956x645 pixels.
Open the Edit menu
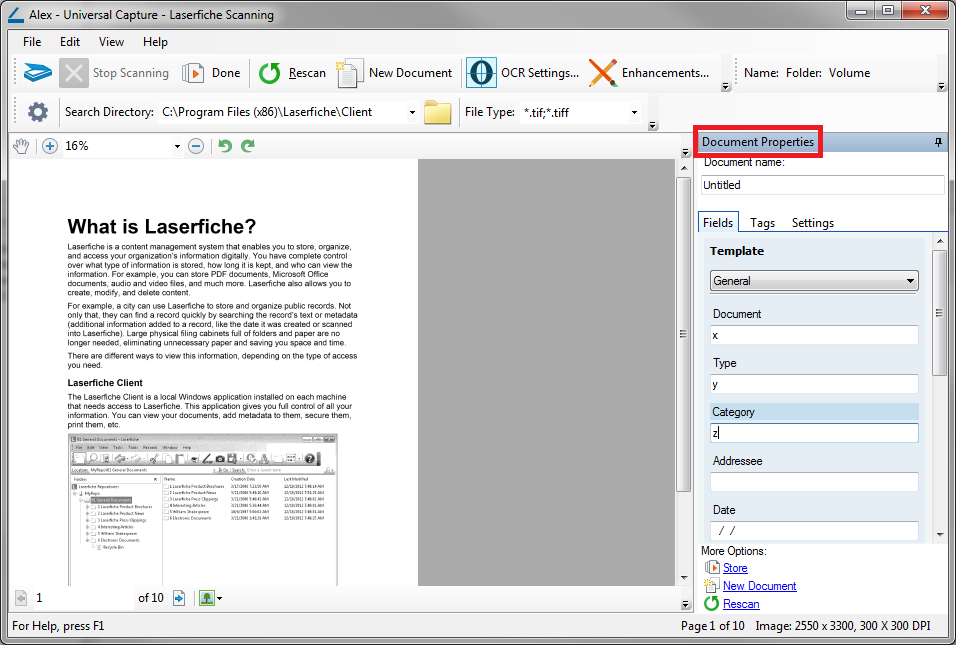click(70, 42)
